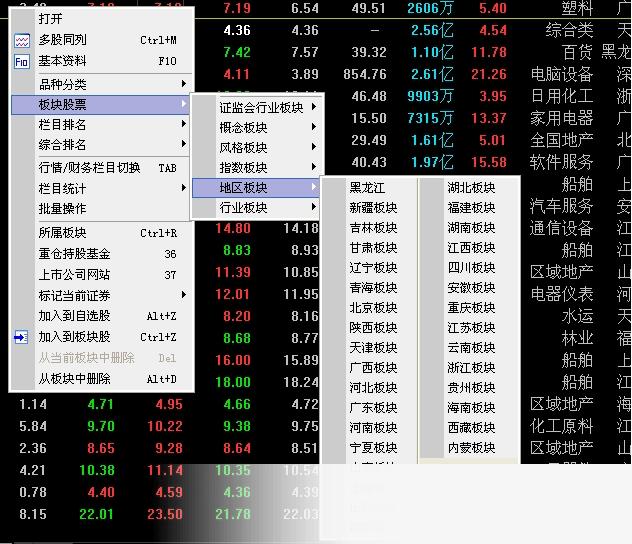
Task: Click the F10 基本资料 icon
Action: pyautogui.click(x=22, y=62)
